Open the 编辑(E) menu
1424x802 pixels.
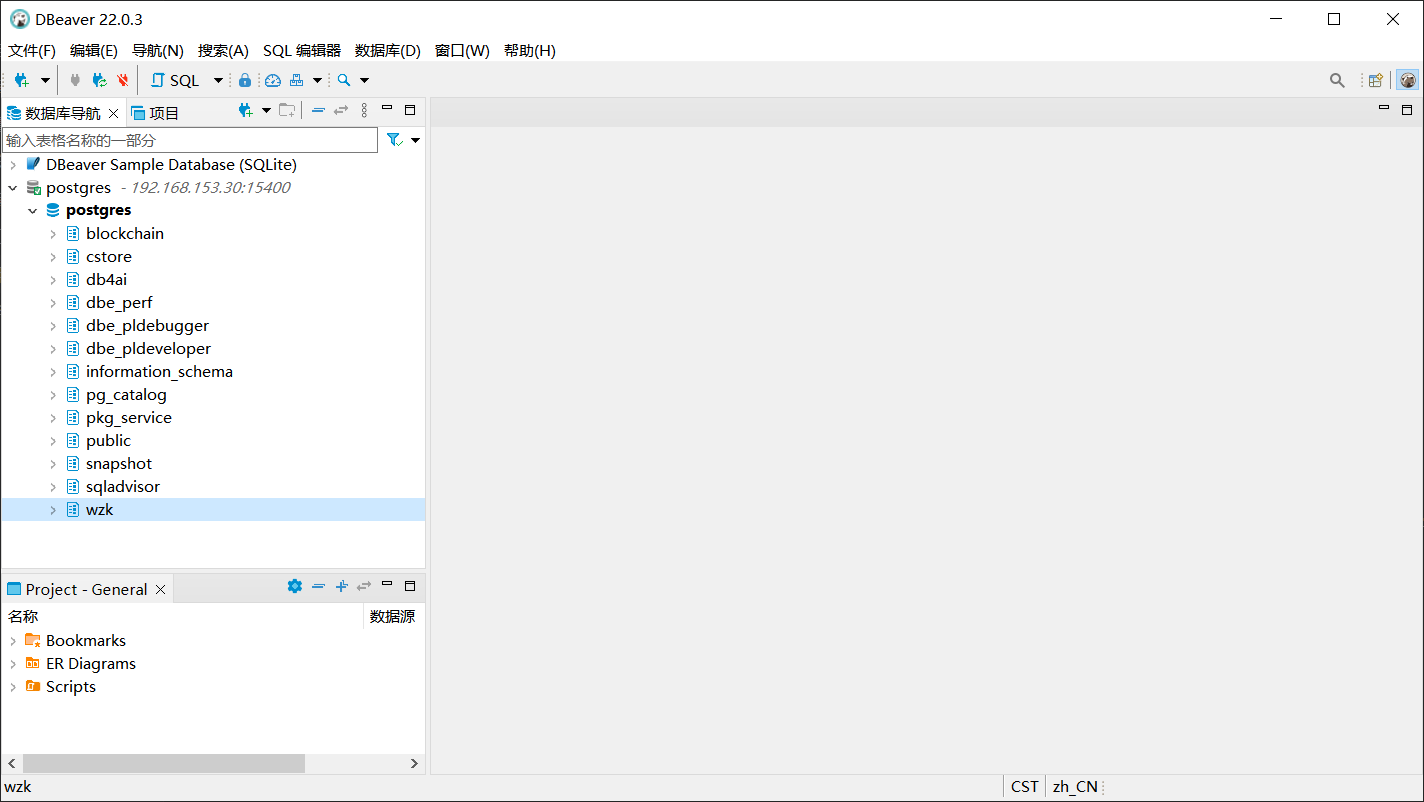tap(94, 51)
